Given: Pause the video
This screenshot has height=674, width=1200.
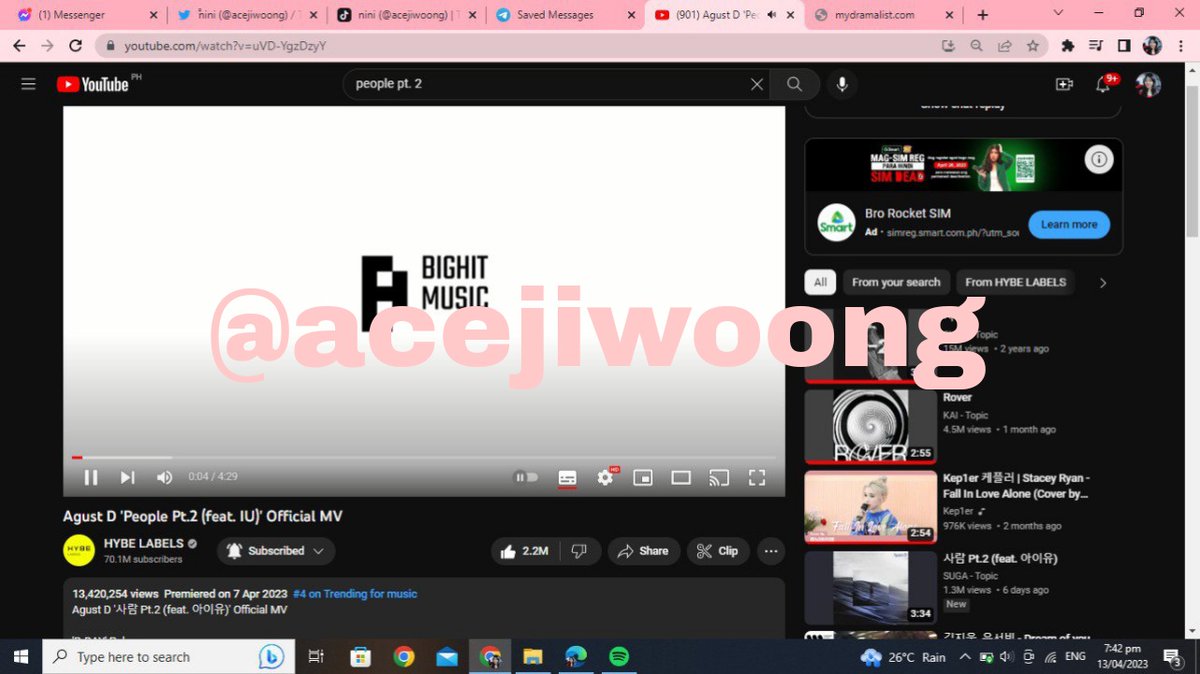Looking at the screenshot, I should click(x=91, y=478).
